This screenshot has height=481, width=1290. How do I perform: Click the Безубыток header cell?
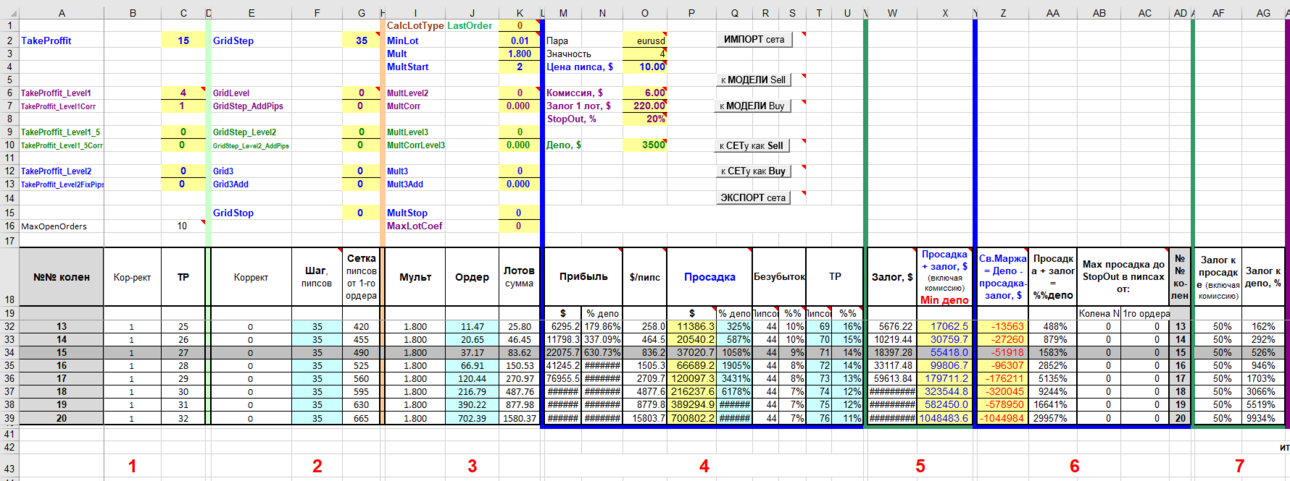point(777,276)
